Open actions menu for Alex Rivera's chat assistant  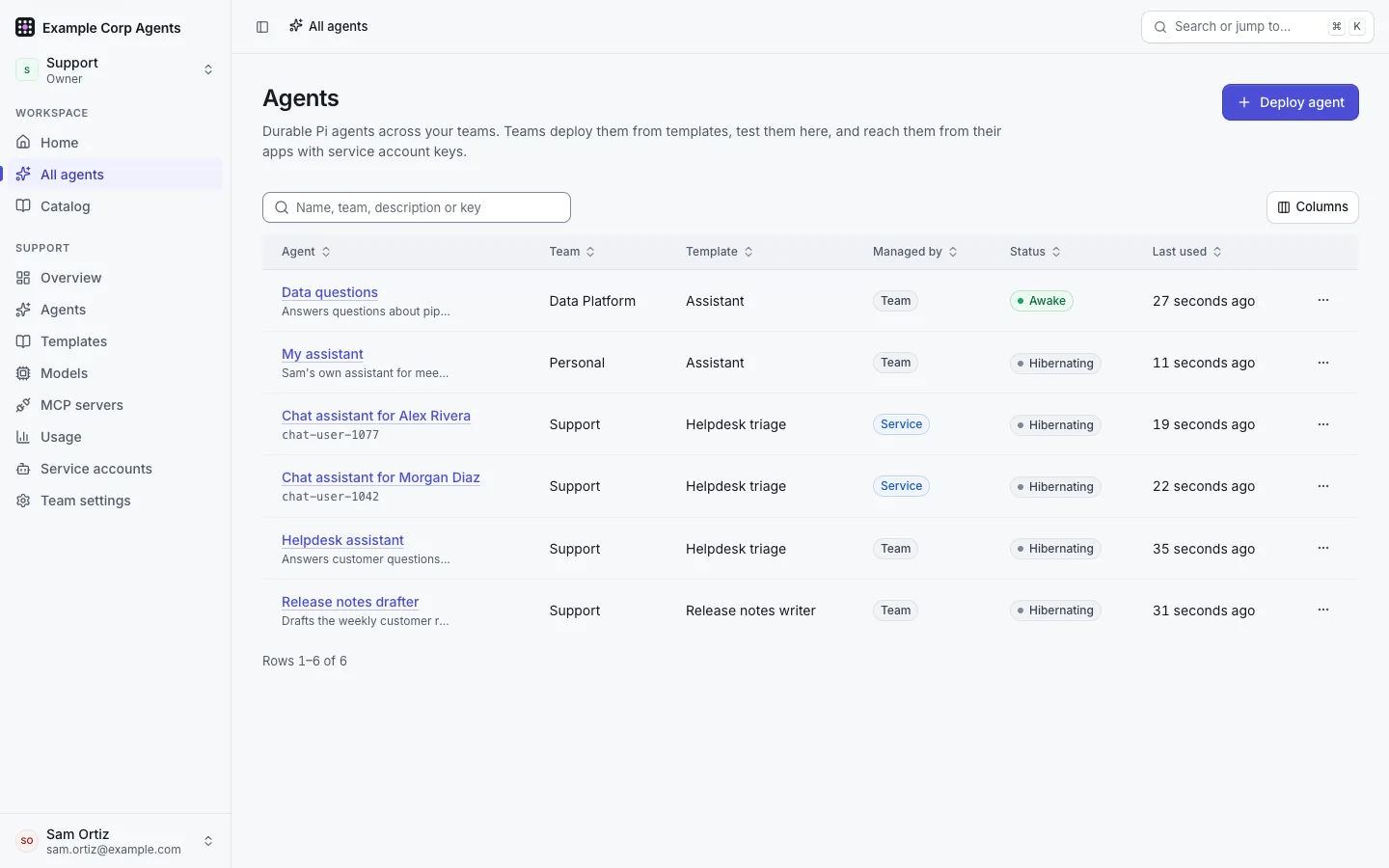tap(1323, 424)
